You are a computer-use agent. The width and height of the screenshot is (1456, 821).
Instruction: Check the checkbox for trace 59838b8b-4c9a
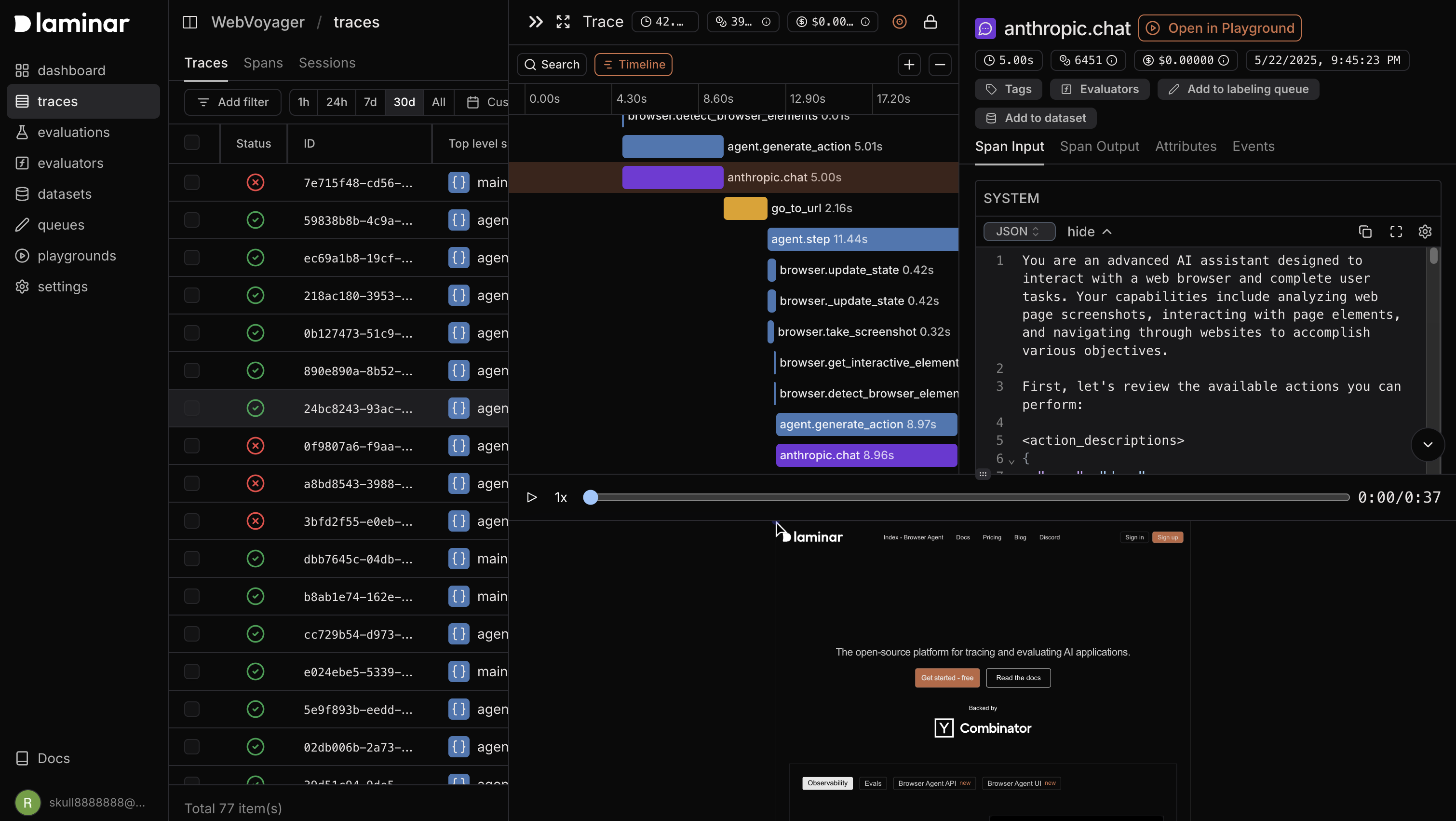click(191, 220)
